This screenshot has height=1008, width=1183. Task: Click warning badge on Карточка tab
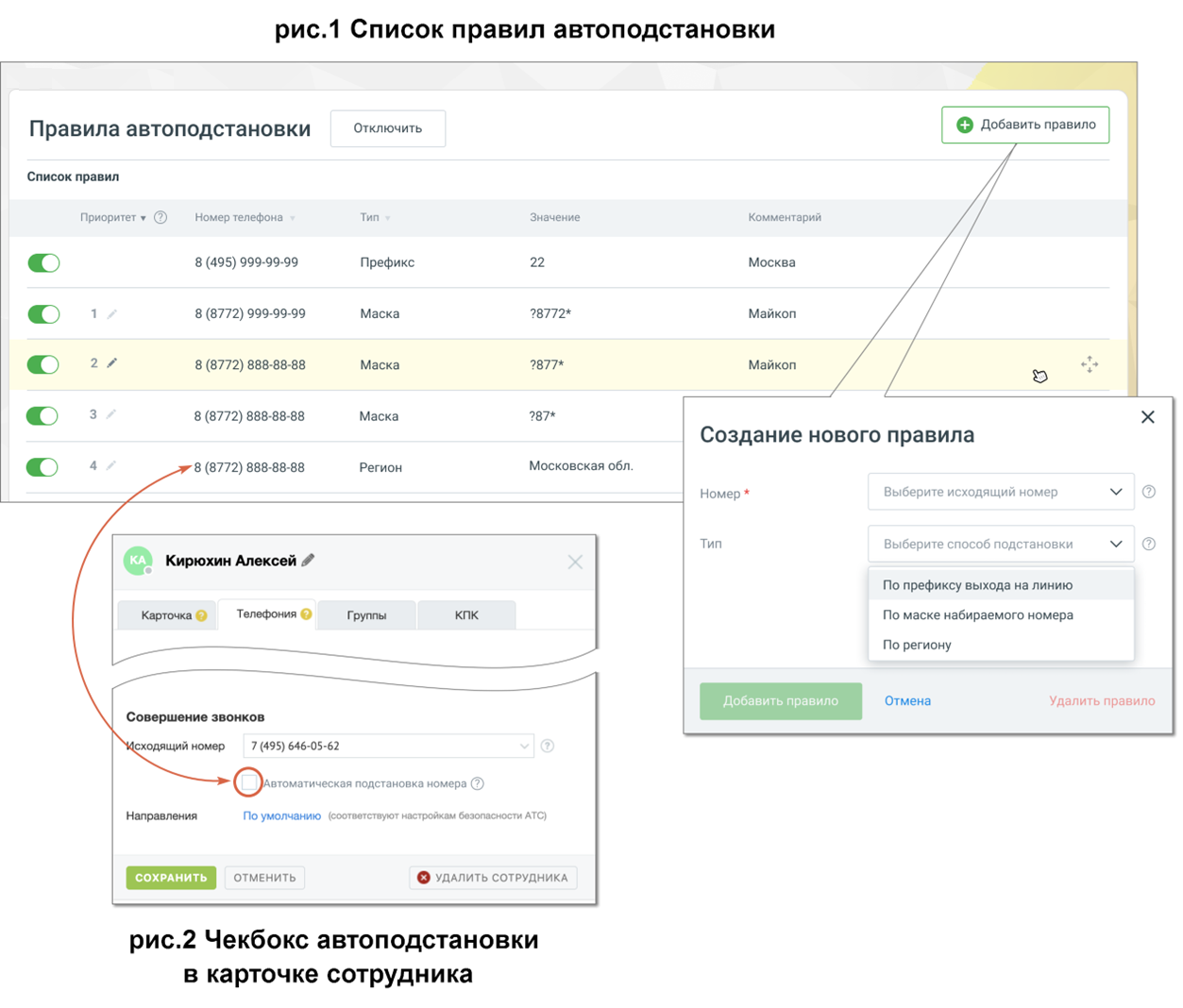click(201, 615)
